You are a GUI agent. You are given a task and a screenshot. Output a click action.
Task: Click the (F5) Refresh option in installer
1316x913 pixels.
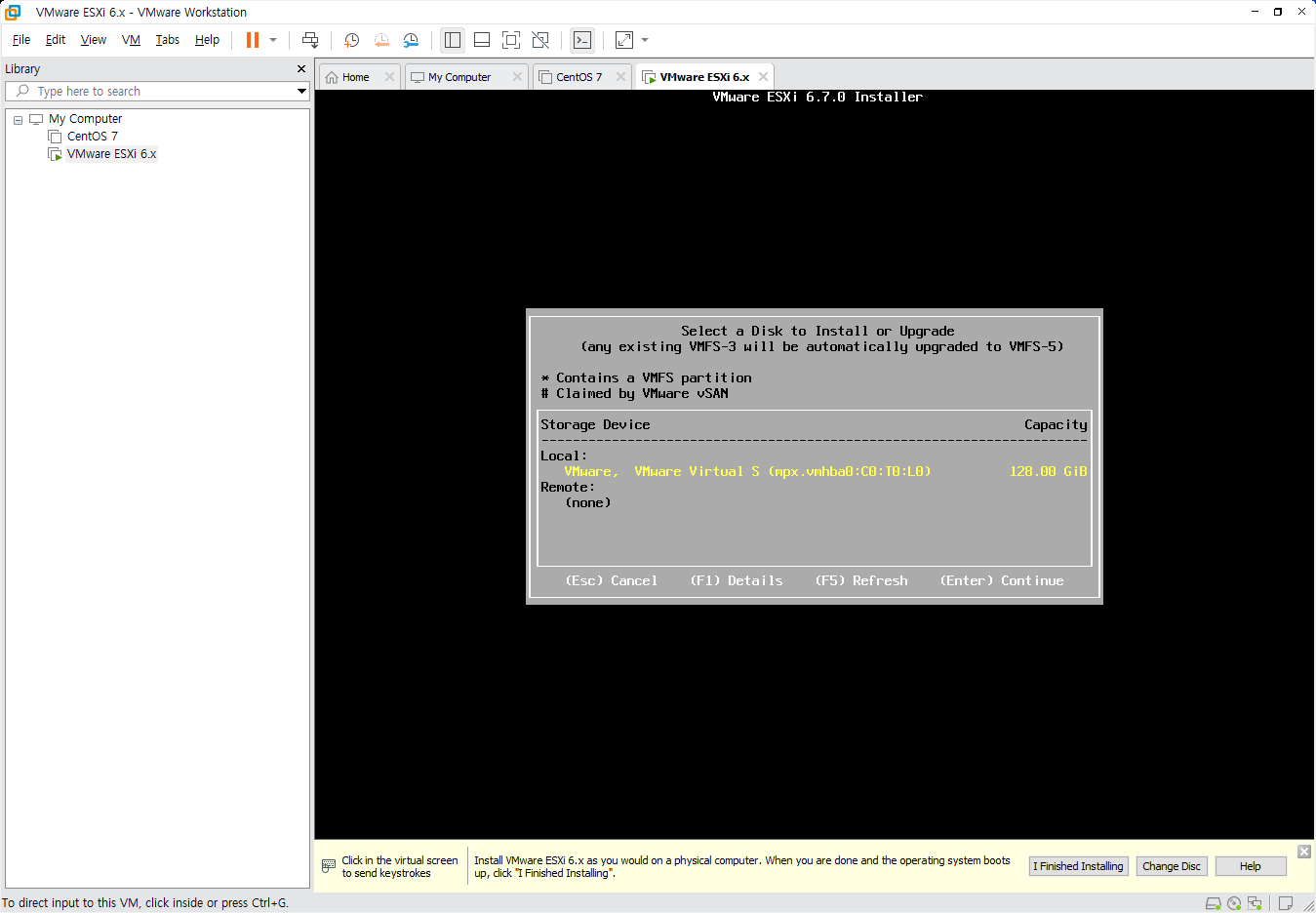coord(861,580)
